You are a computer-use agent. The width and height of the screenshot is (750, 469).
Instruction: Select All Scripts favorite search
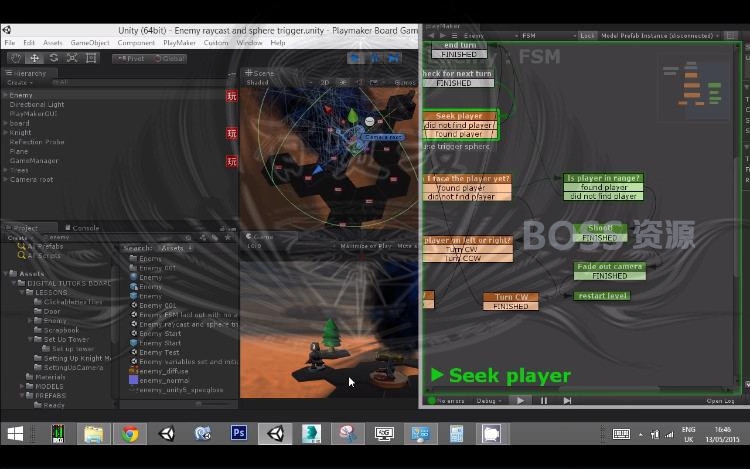click(39, 256)
